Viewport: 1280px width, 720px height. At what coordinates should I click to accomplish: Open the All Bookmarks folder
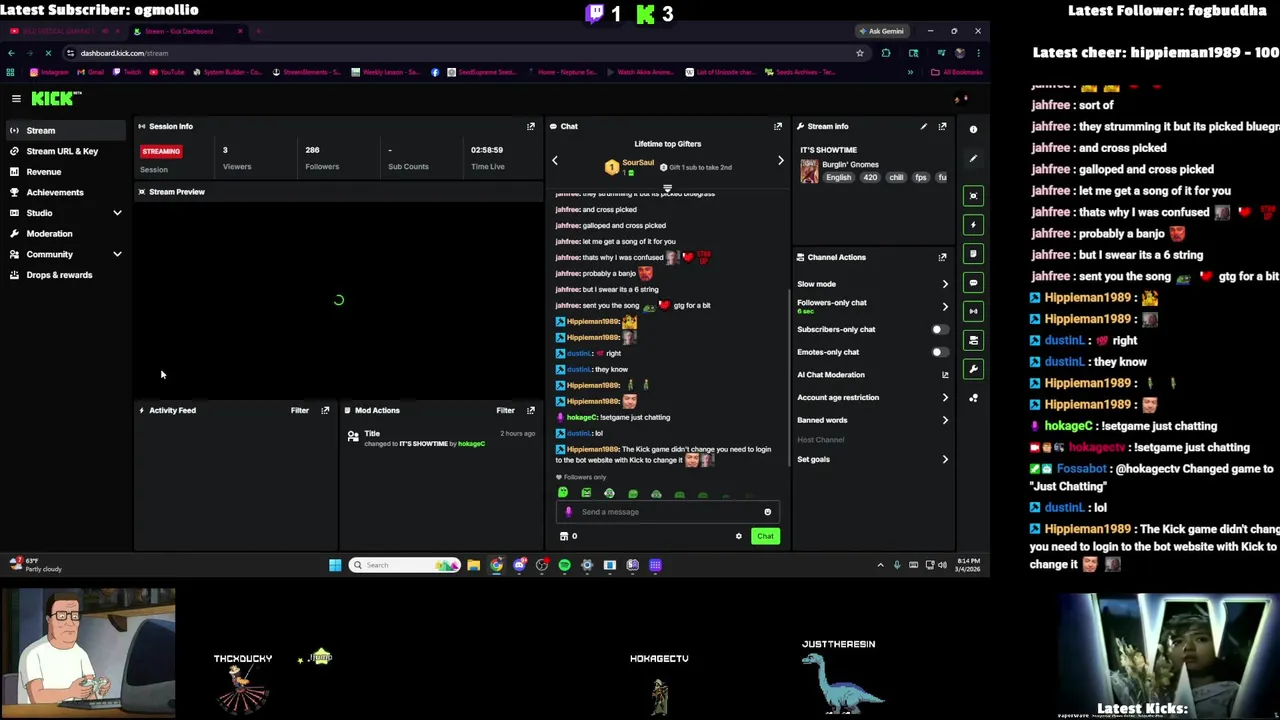[x=957, y=72]
